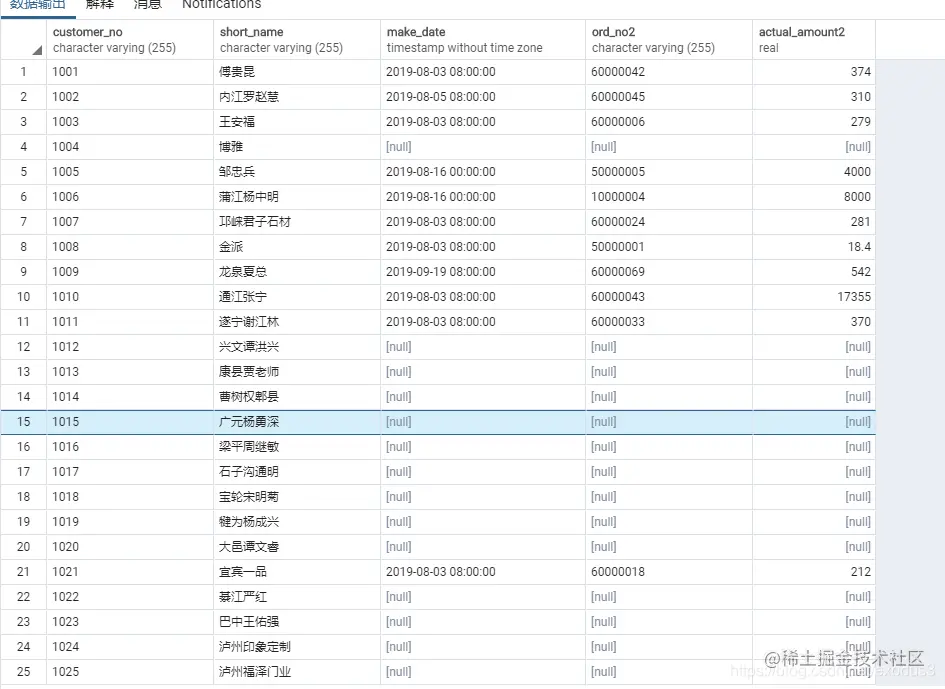
Task: Click customer_no cell 1004
Action: (x=130, y=146)
